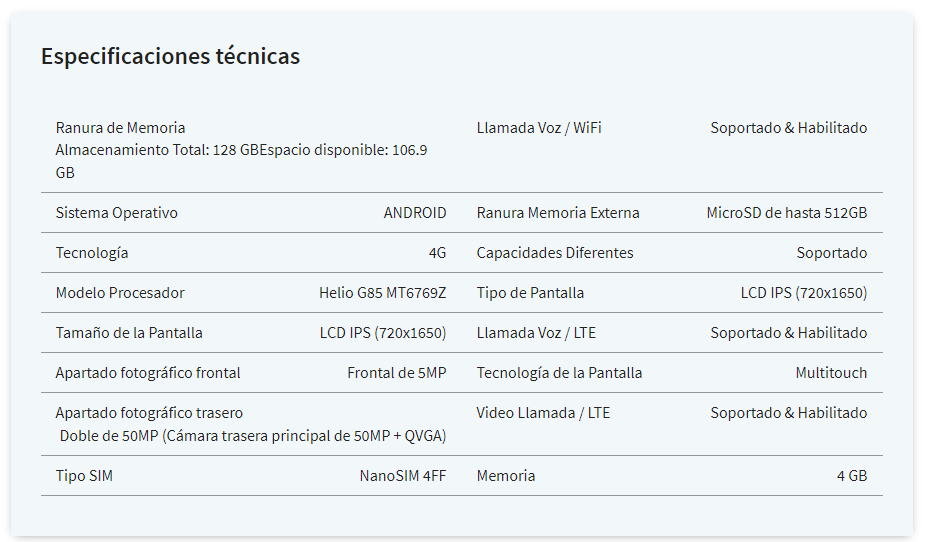This screenshot has height=542, width=928.
Task: Select the 4G technology value
Action: click(x=437, y=253)
